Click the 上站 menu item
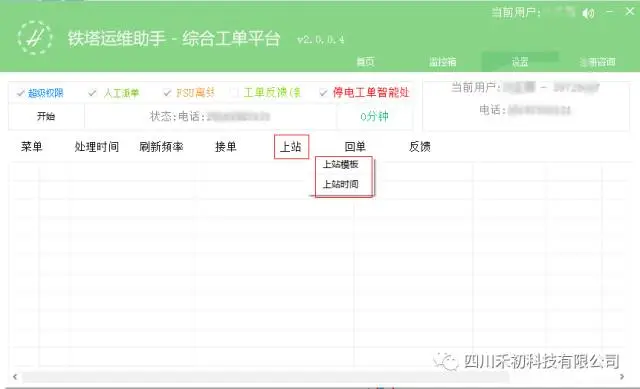The width and height of the screenshot is (640, 389). point(291,147)
